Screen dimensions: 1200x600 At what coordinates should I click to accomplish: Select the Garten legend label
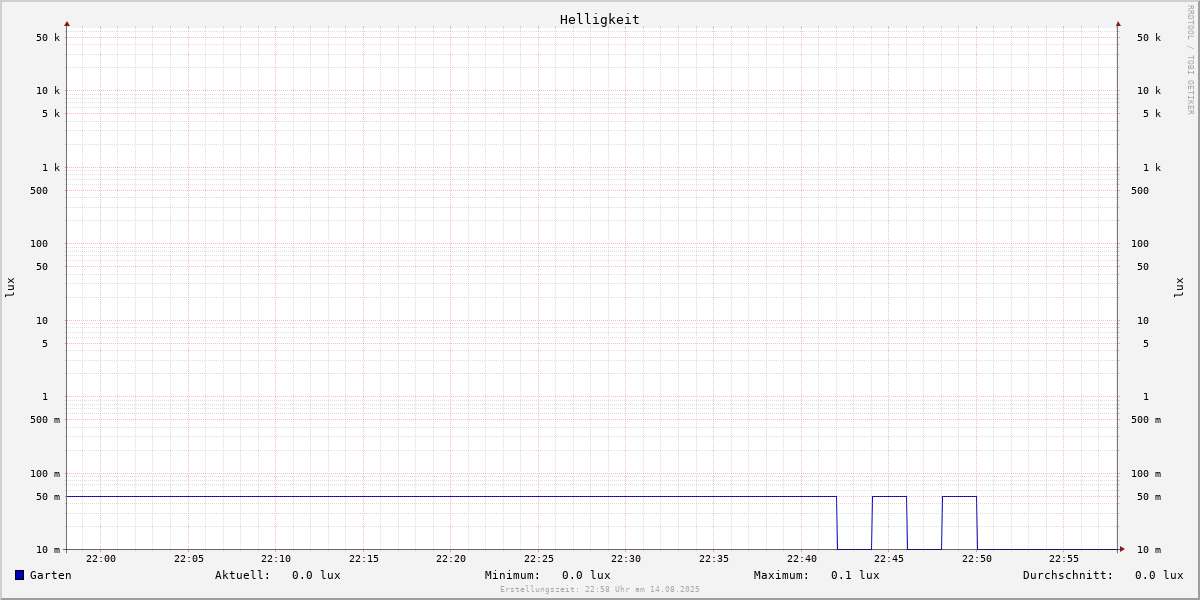[x=51, y=575]
